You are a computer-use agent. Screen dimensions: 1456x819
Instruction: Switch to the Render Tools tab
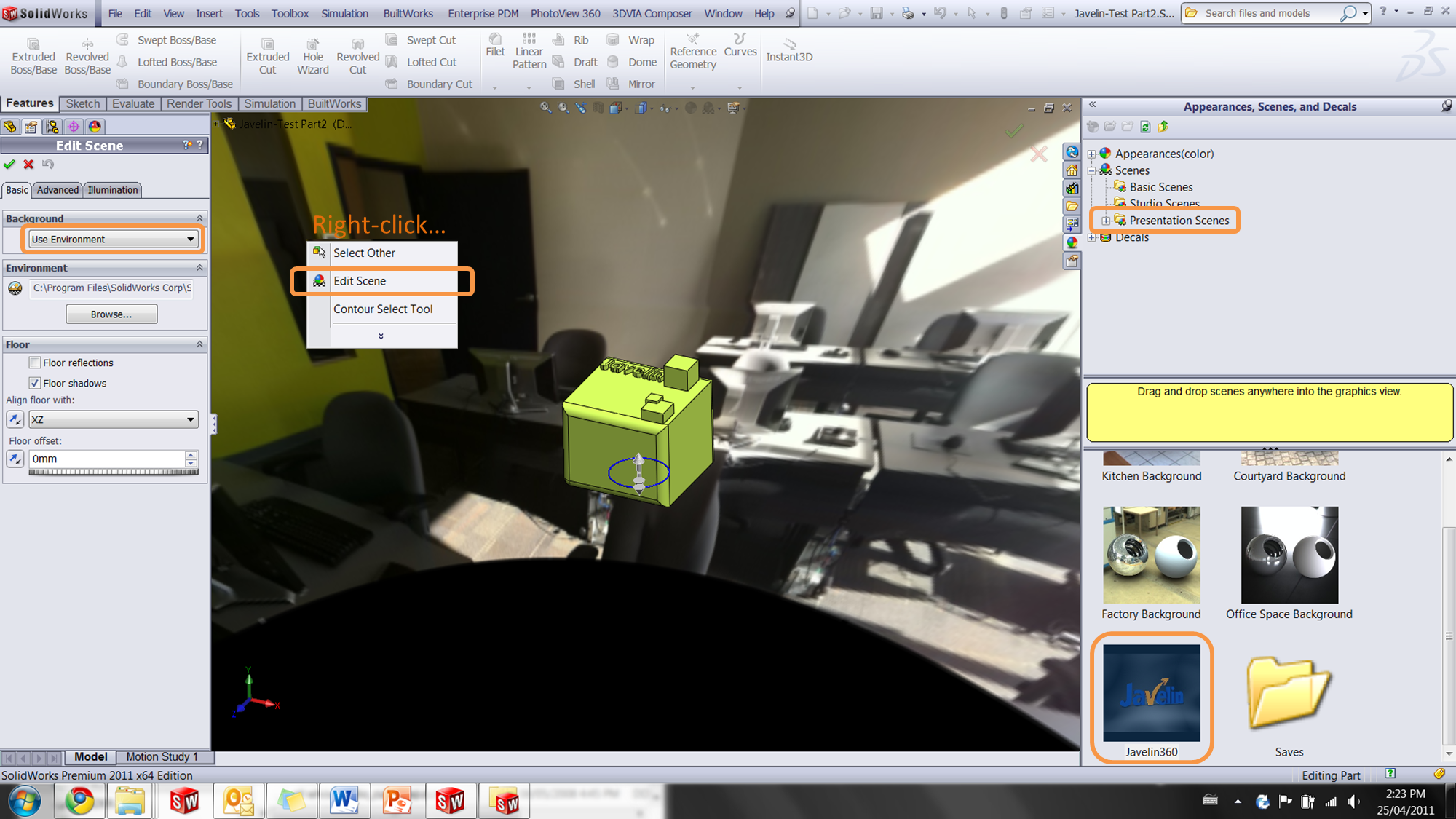click(x=199, y=103)
